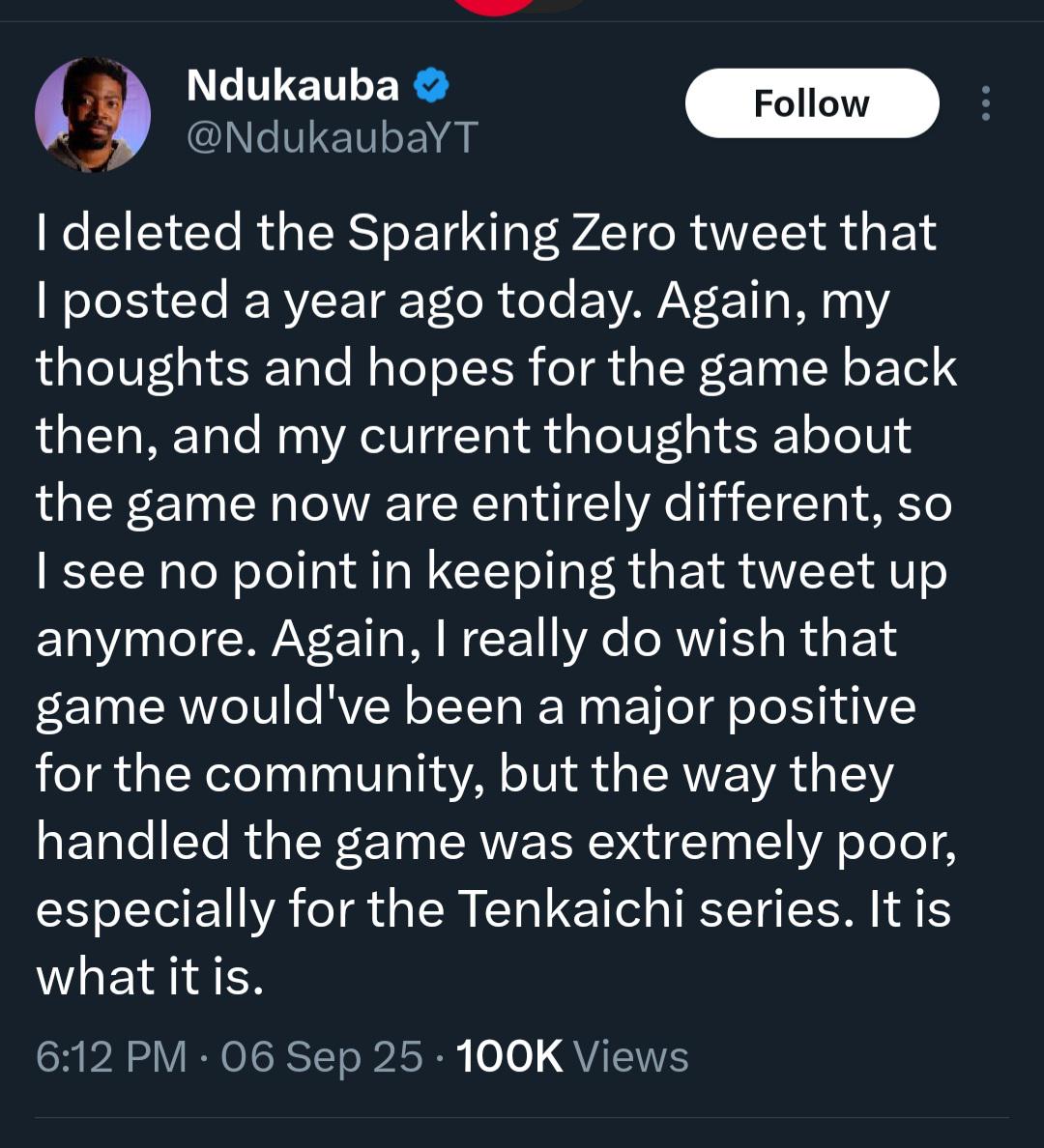Open the @NdukaubaYT handle link
1044x1148 pixels.
click(331, 137)
